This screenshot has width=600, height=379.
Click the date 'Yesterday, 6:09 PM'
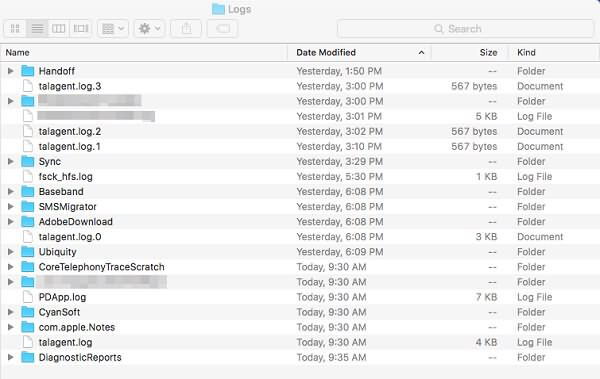pyautogui.click(x=340, y=252)
